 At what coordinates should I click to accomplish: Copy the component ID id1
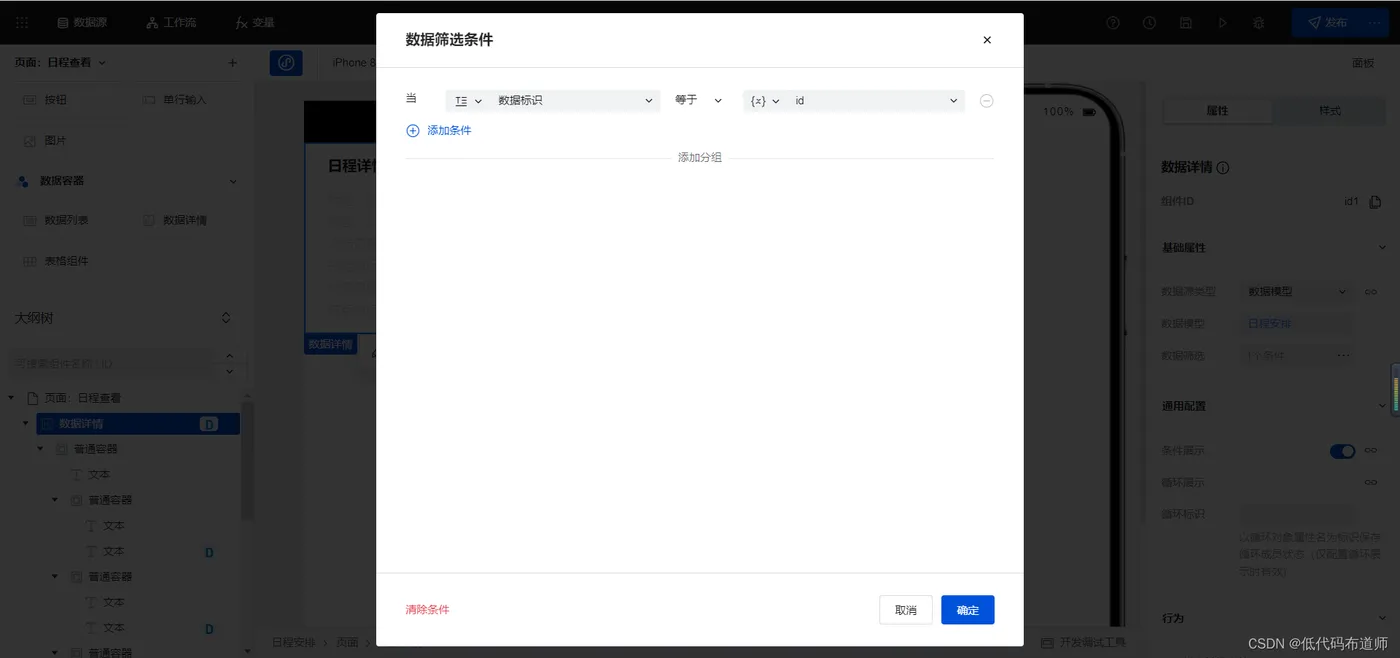[1375, 202]
